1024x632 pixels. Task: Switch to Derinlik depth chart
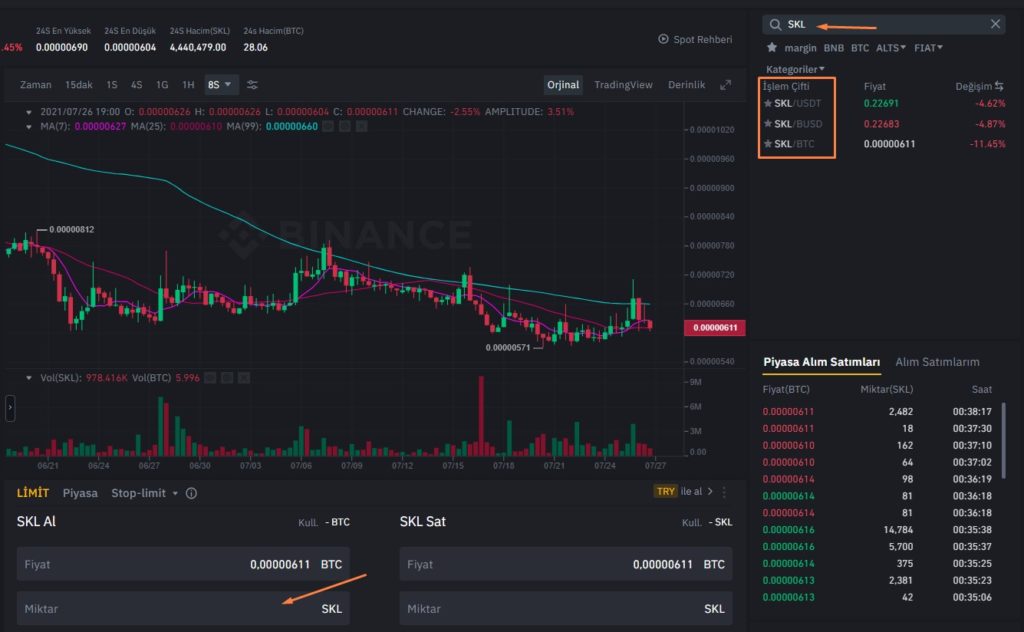pos(686,85)
